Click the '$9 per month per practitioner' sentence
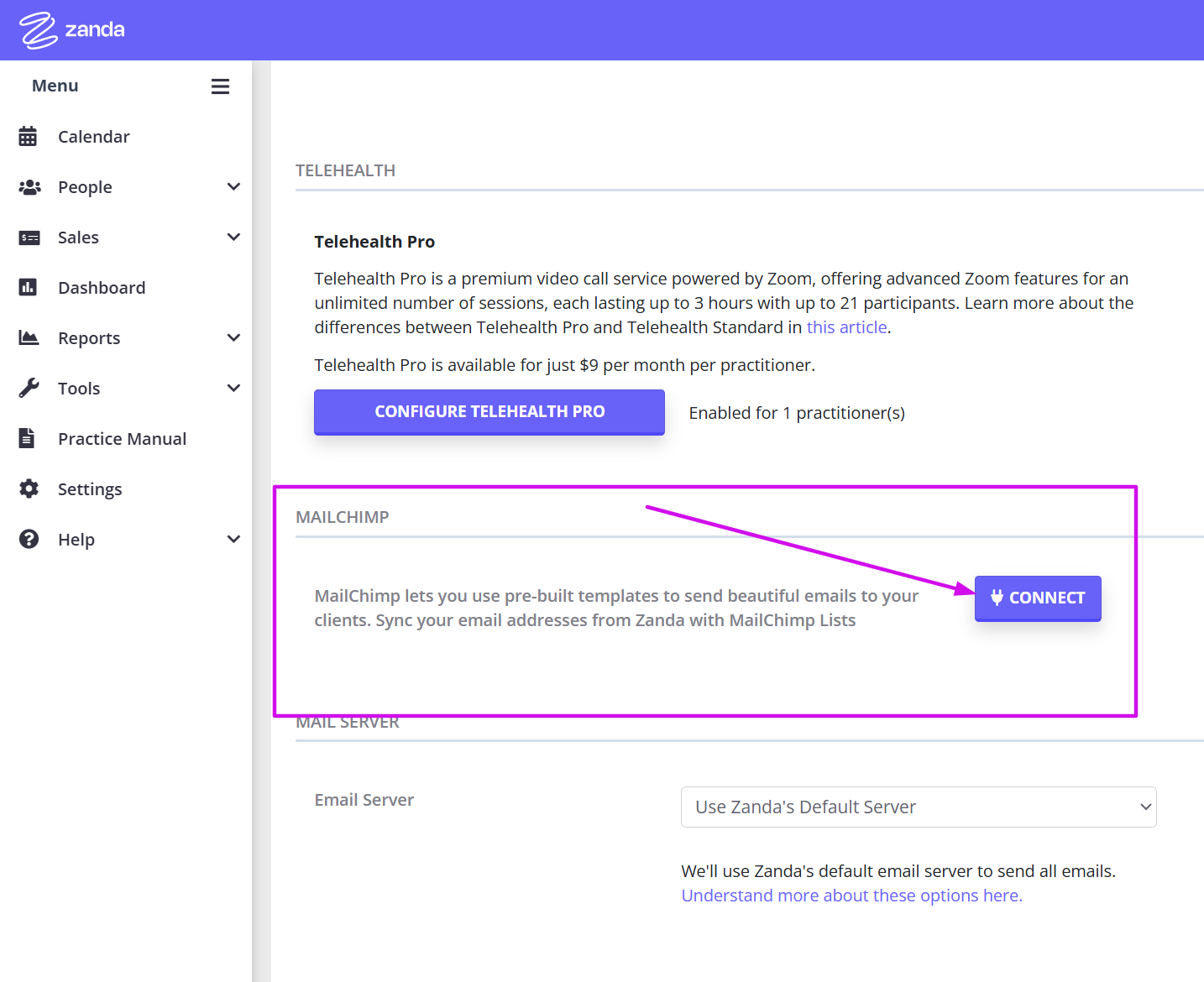The image size is (1204, 982). pos(565,365)
